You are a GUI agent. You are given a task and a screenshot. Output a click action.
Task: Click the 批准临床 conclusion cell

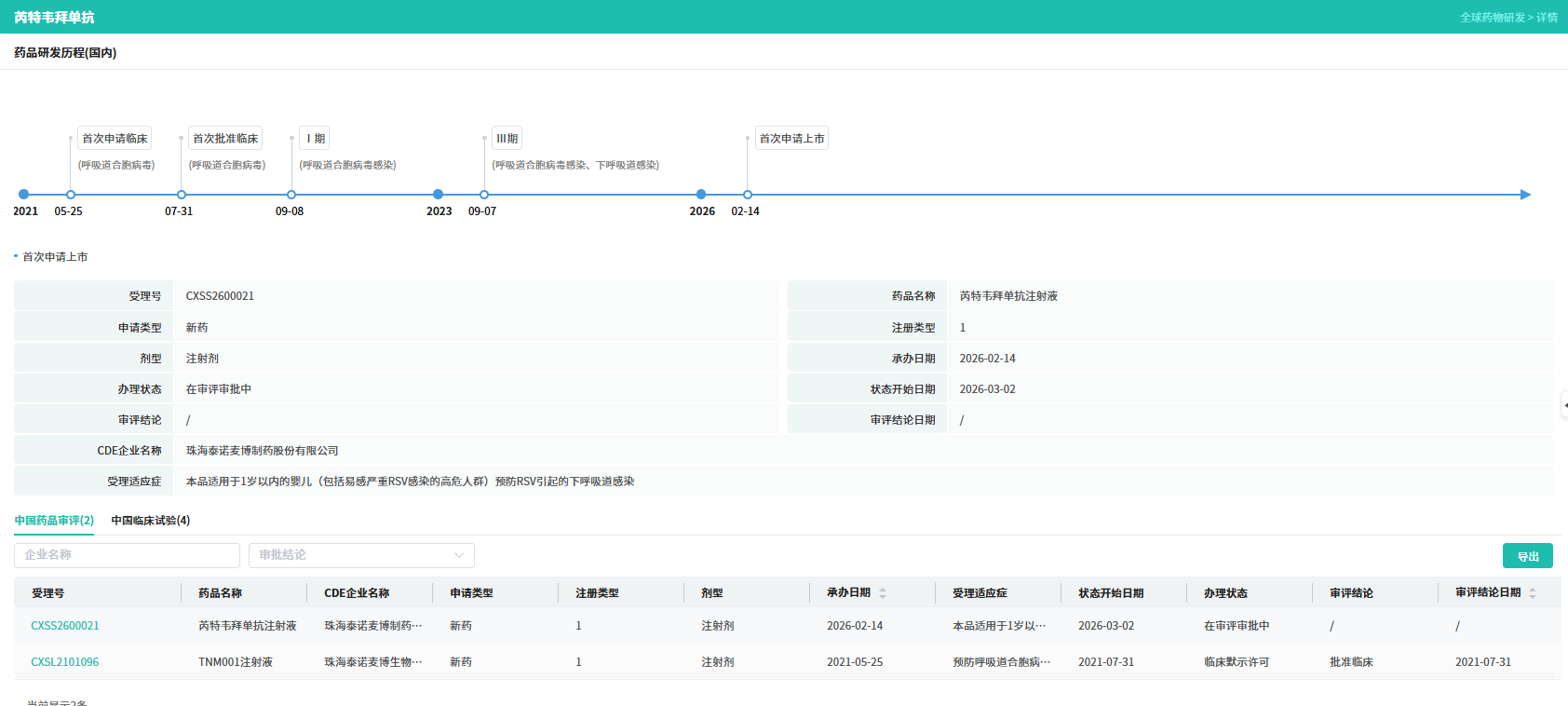click(1351, 662)
